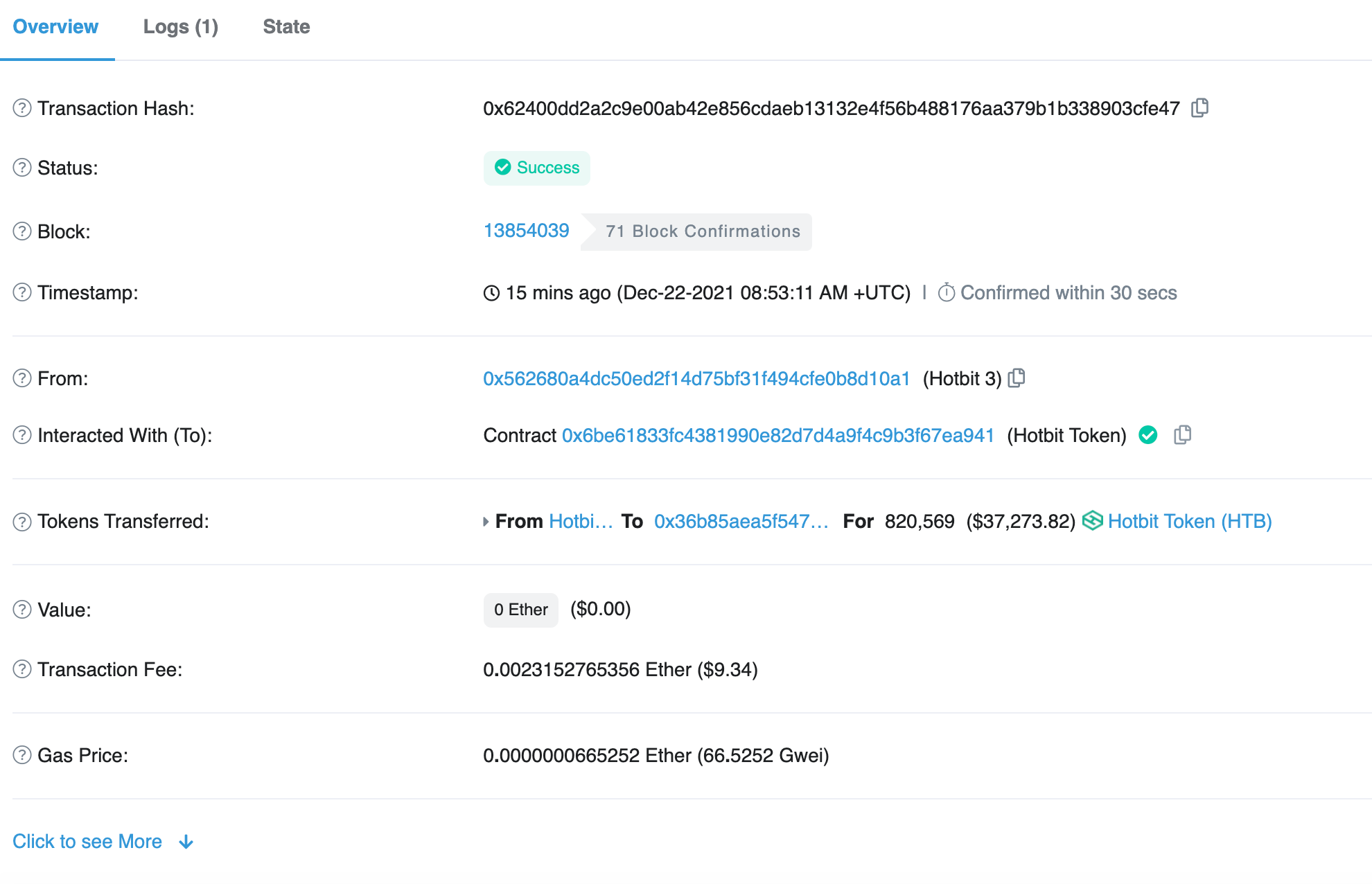Open recipient address 0x36b85aea5f547...

tap(741, 521)
